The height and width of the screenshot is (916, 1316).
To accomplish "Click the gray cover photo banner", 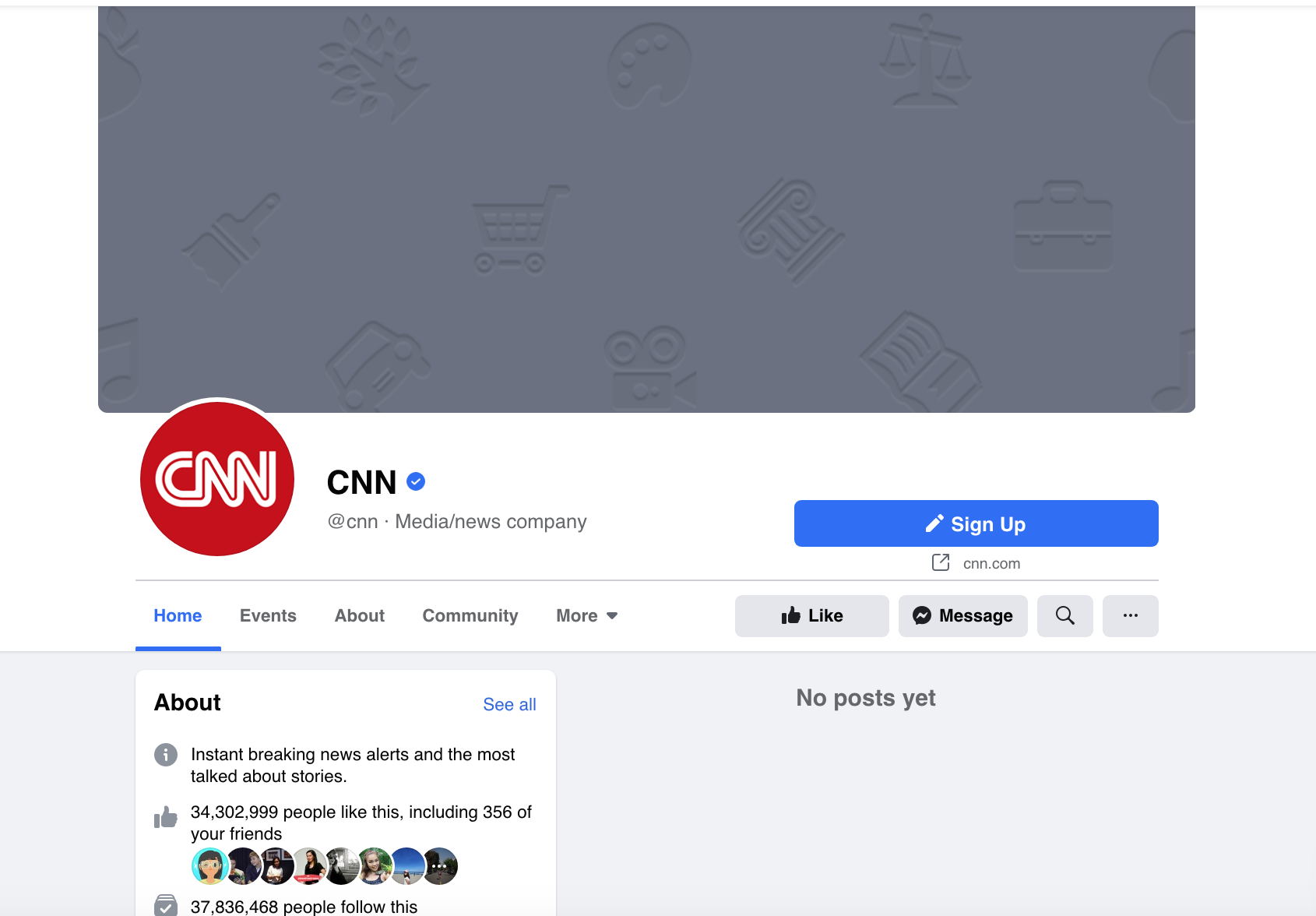I will pyautogui.click(x=646, y=210).
